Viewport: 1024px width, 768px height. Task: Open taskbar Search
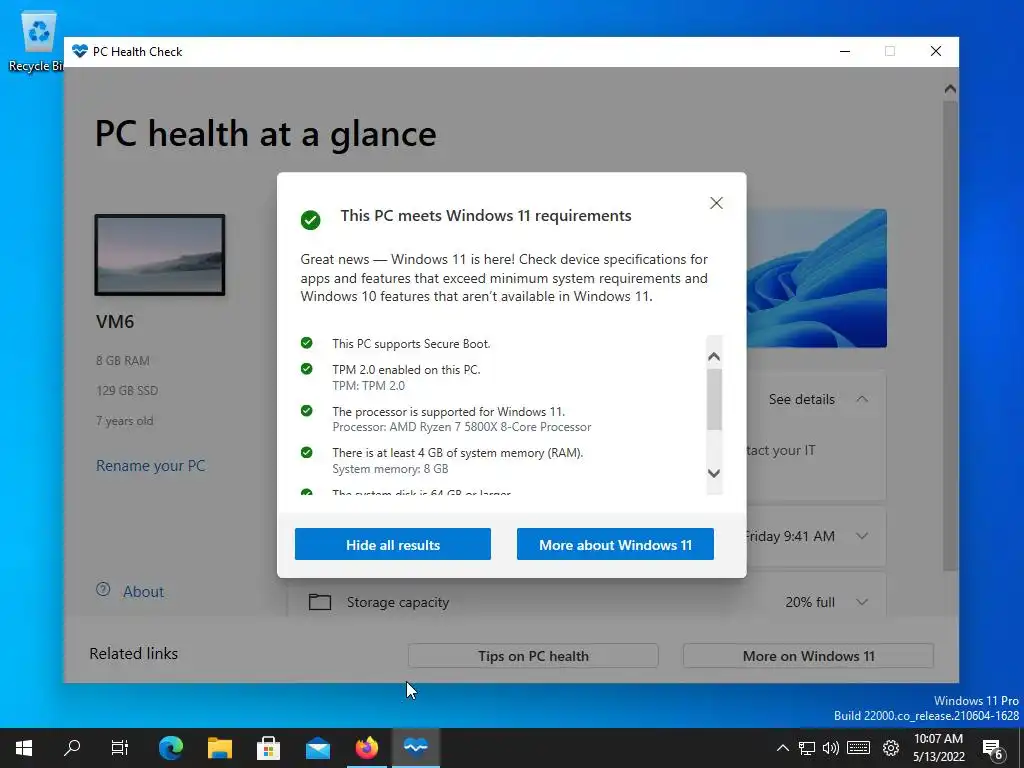tap(72, 748)
